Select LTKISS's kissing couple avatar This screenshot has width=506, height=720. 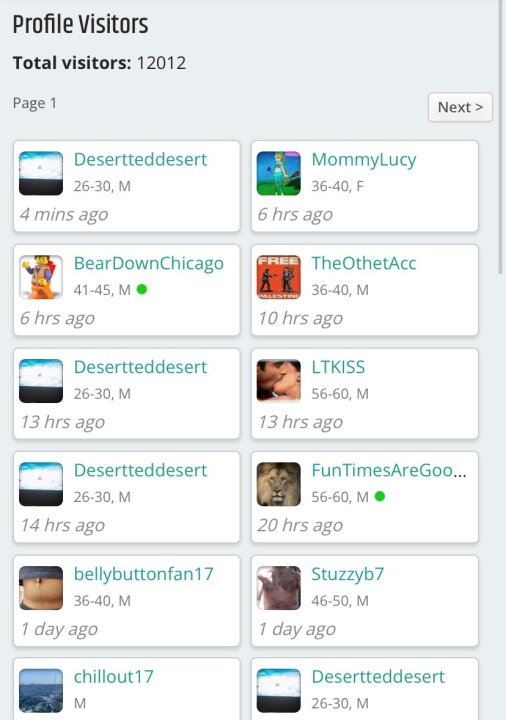coord(278,381)
